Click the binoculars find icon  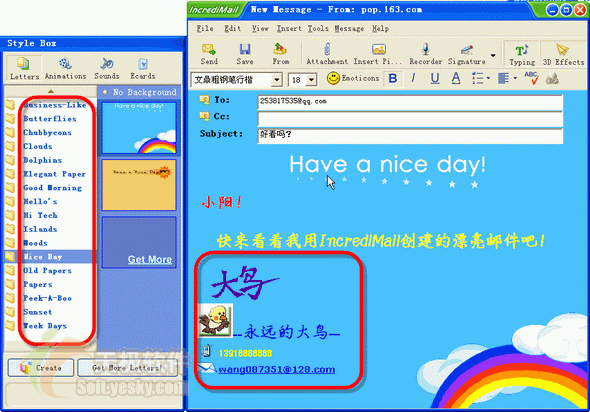pos(552,78)
